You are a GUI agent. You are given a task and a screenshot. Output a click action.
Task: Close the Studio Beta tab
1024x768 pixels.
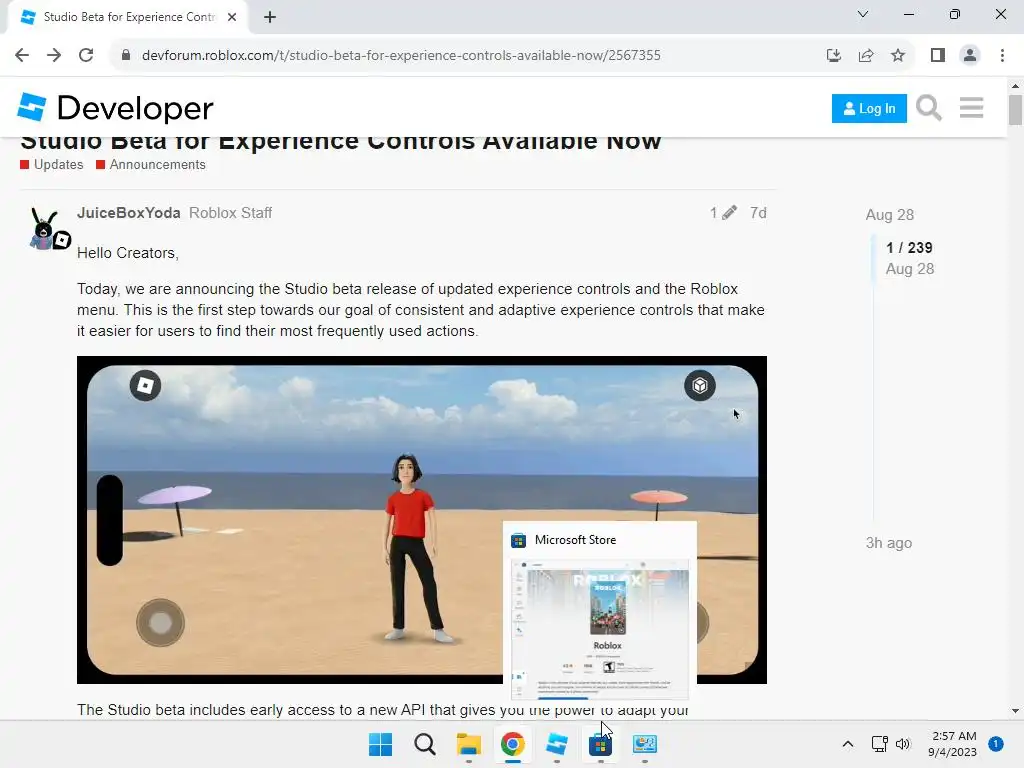232,17
